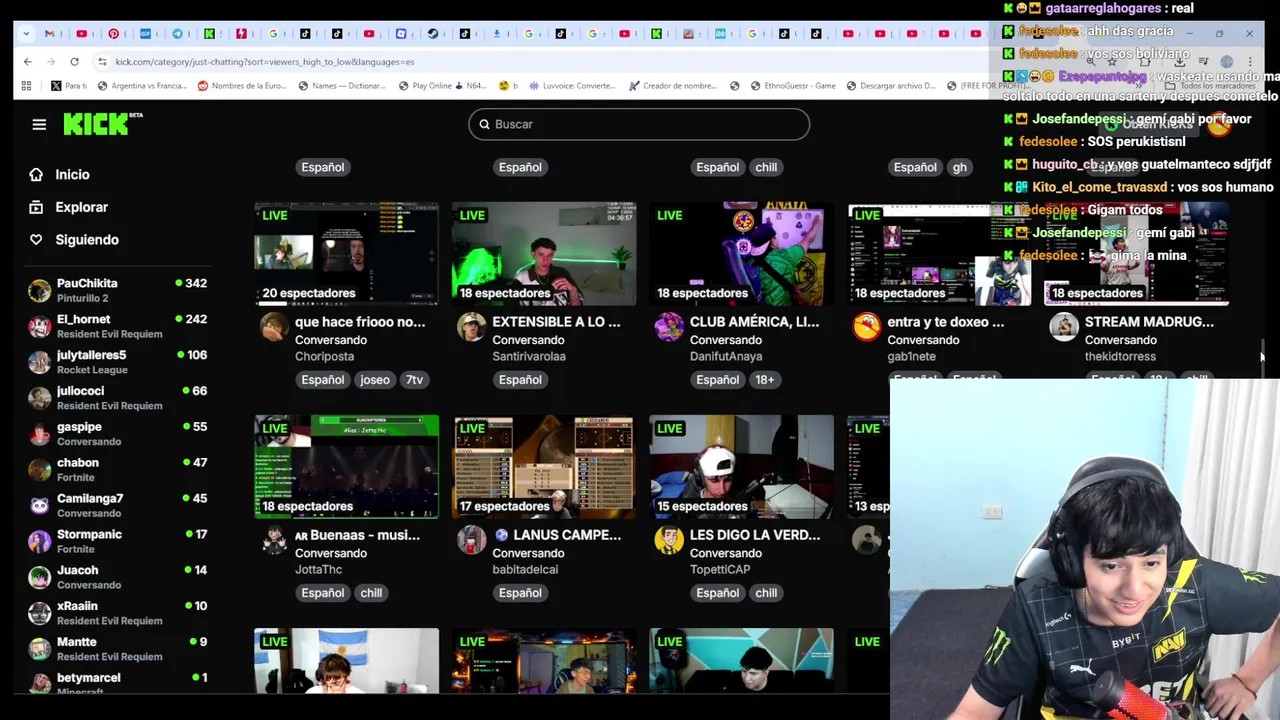
Task: Open chabon channel in sidebar
Action: [118, 470]
